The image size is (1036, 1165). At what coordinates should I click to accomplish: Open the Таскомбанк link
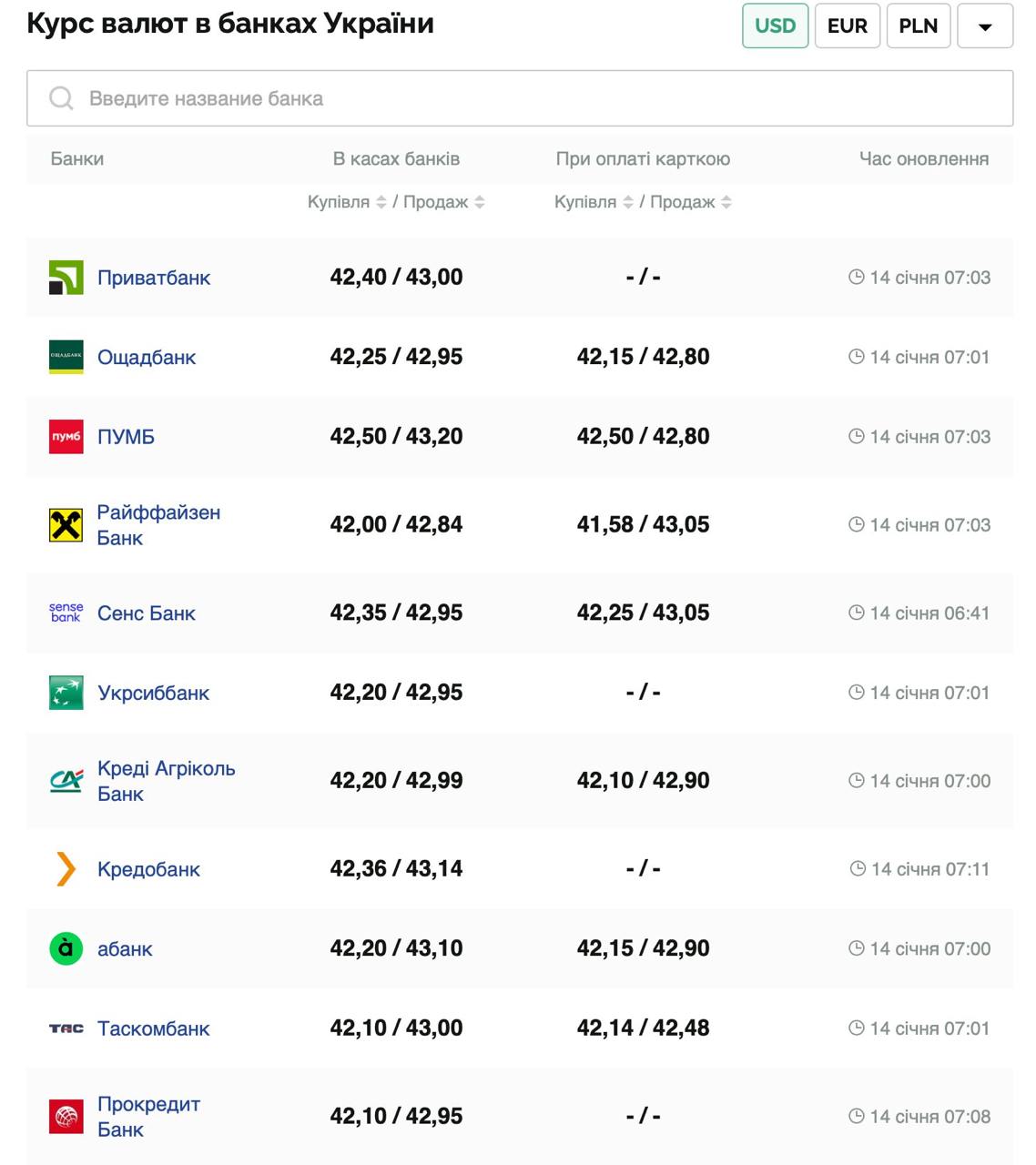[x=153, y=1028]
